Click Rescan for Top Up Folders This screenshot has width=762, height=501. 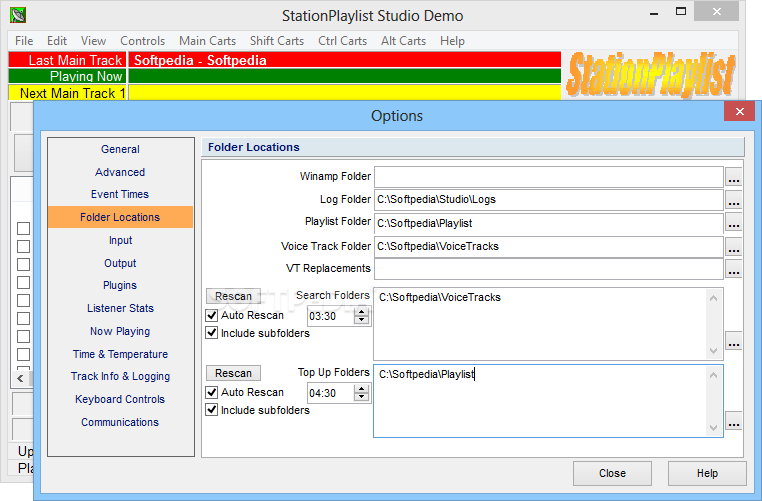tap(233, 373)
